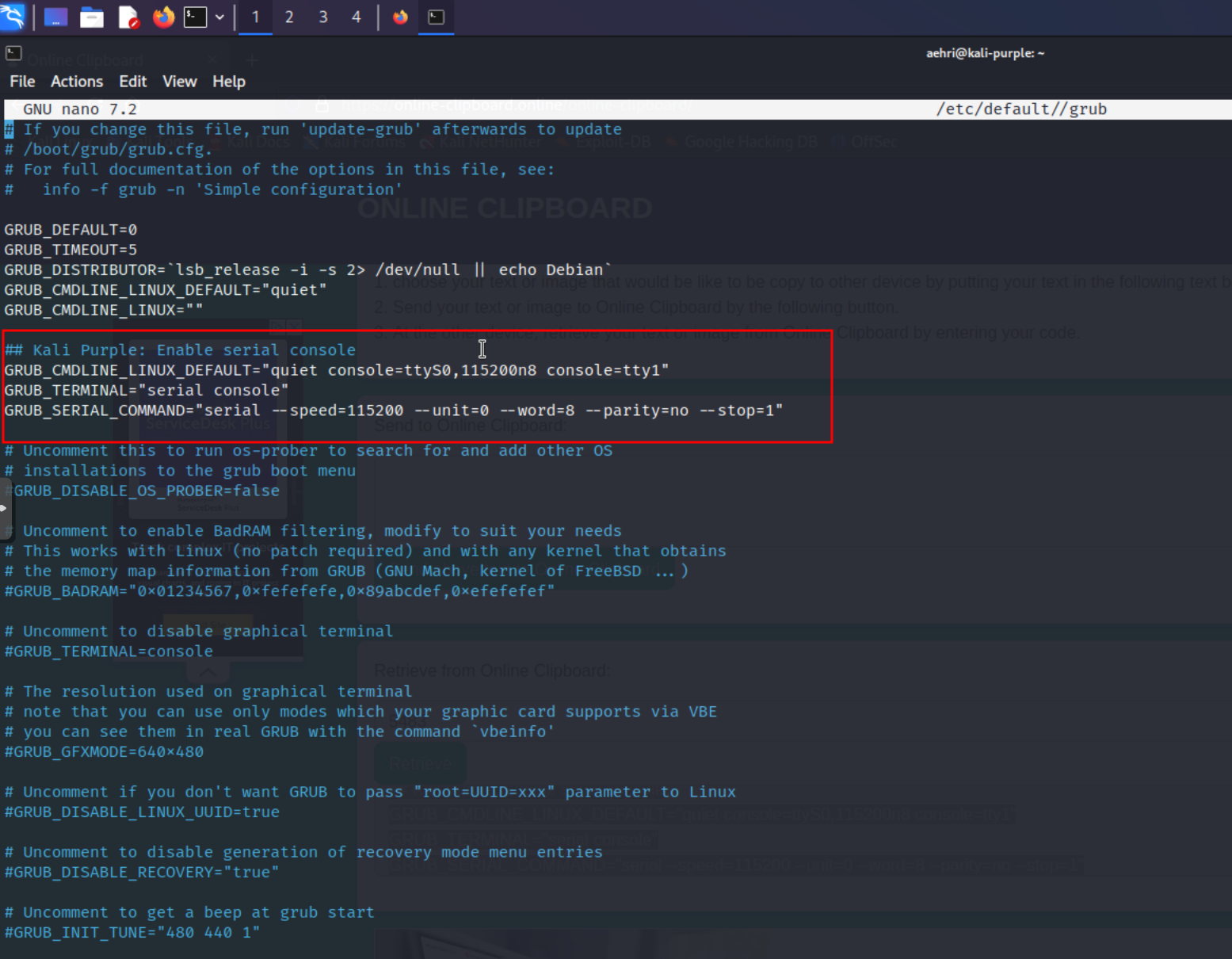Click the line mentioning 'vbeinfo' command

click(280, 732)
